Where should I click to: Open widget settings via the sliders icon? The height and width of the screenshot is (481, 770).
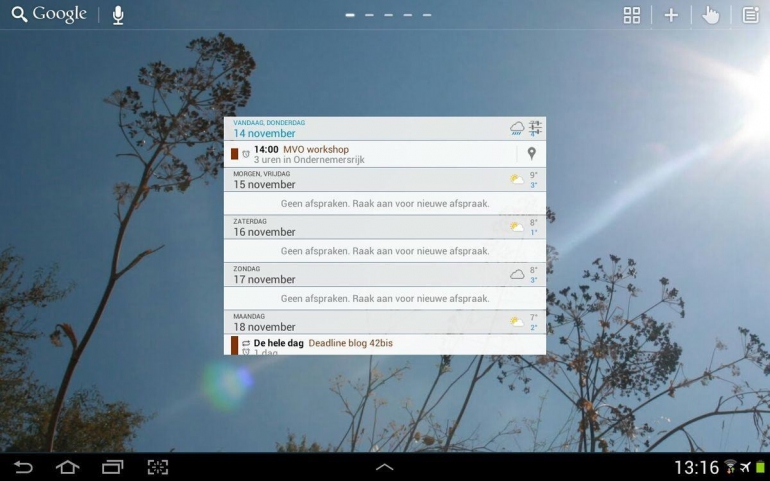point(535,128)
